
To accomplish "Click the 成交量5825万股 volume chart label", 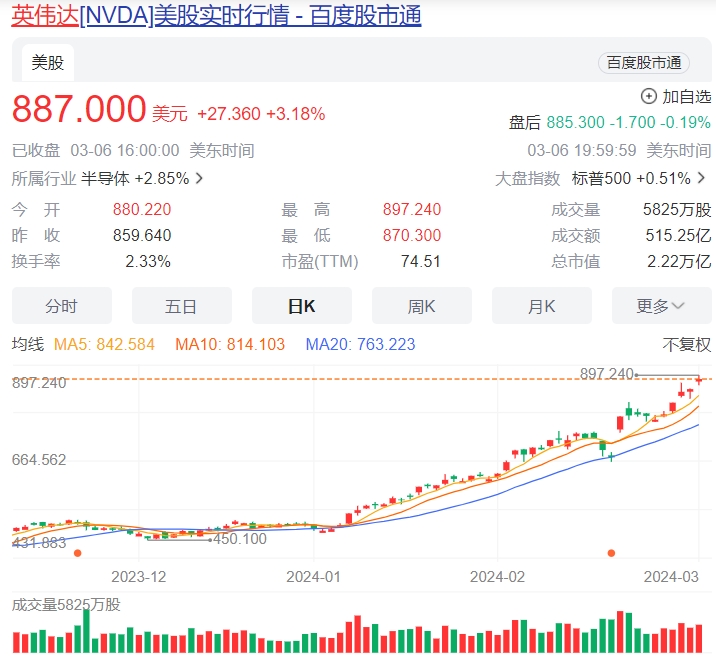I will pyautogui.click(x=66, y=605).
